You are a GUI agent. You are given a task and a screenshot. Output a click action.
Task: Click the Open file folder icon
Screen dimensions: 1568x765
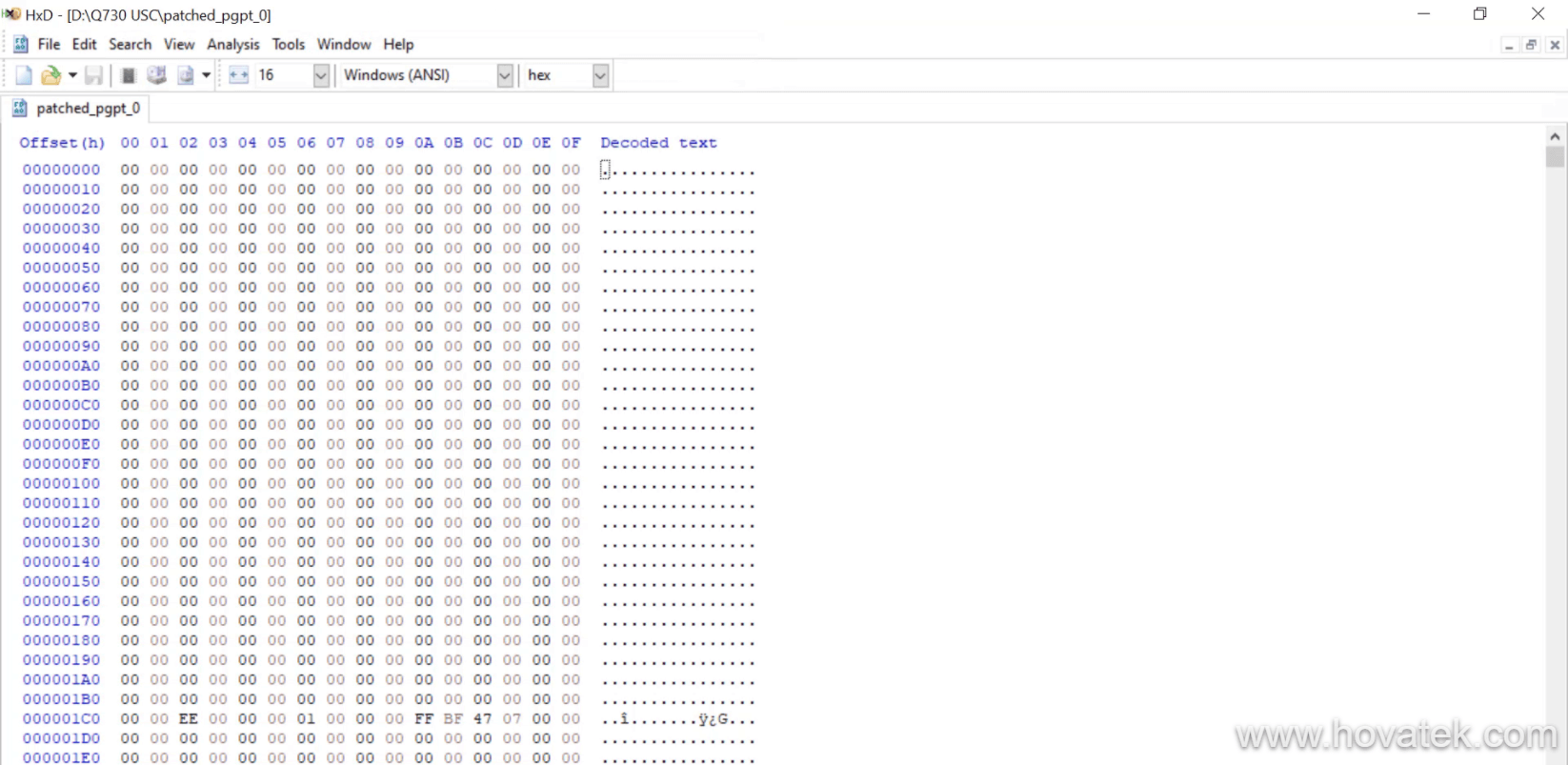click(50, 75)
